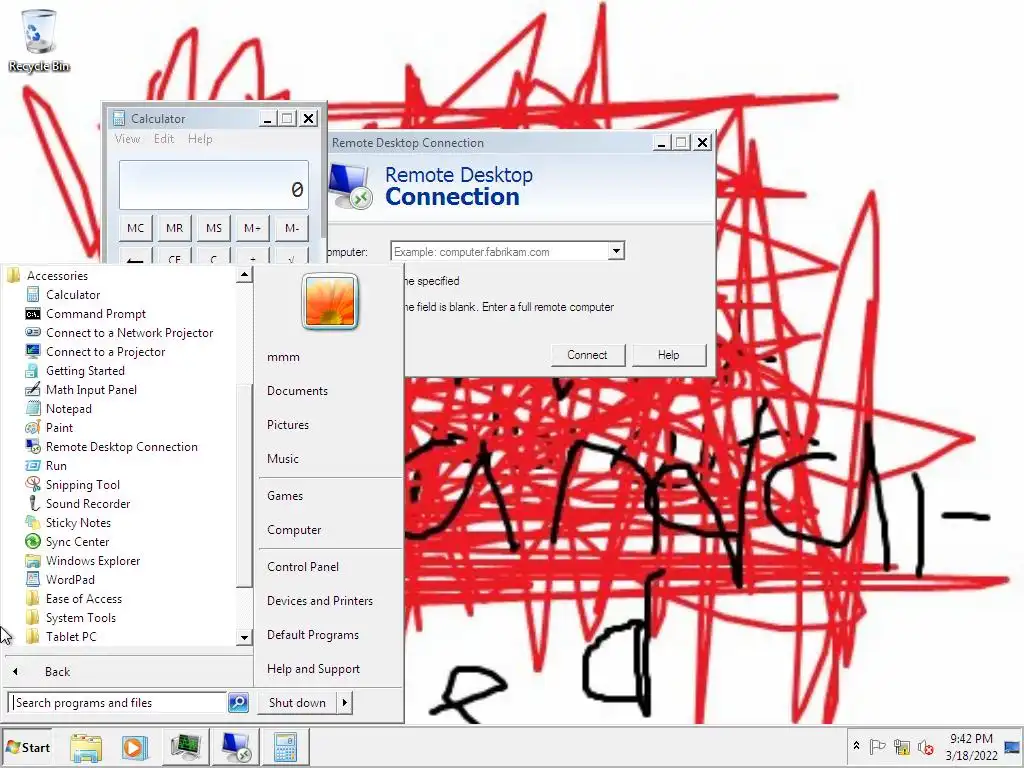
Task: Switch to Calculator taskbar button
Action: [285, 747]
